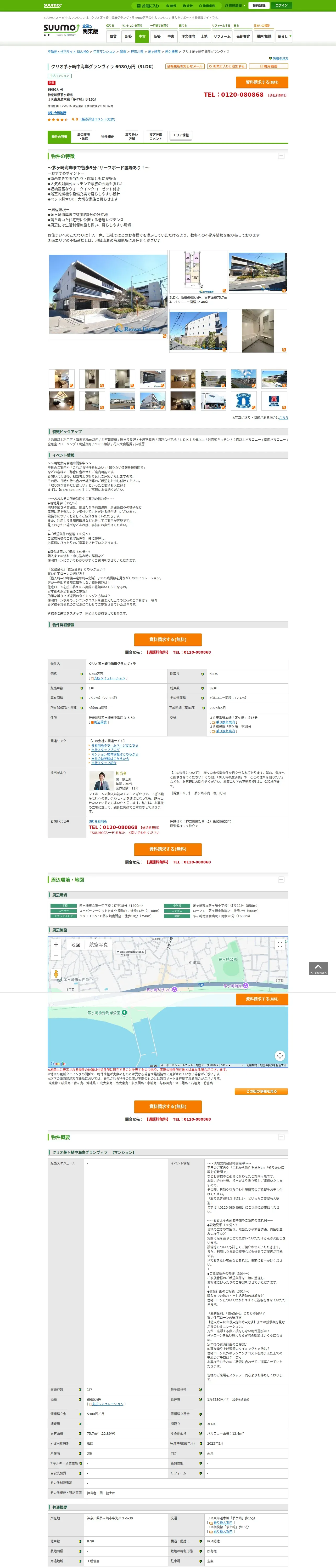Select 物件概要 tab
Viewport: 336px width, 1568px height.
click(x=107, y=136)
